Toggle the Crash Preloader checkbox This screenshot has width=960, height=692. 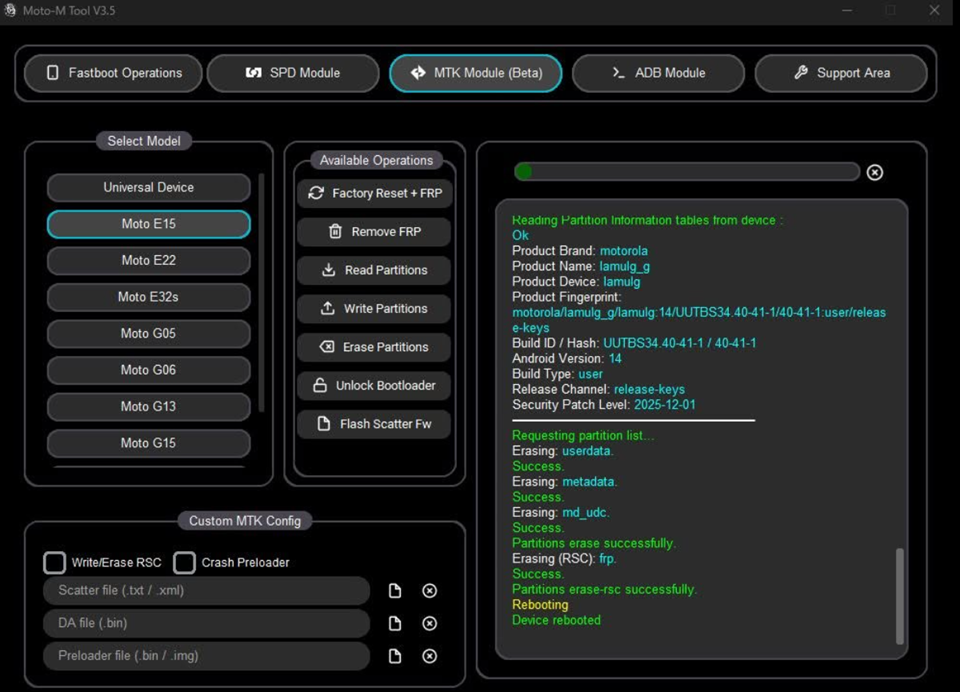pos(184,562)
